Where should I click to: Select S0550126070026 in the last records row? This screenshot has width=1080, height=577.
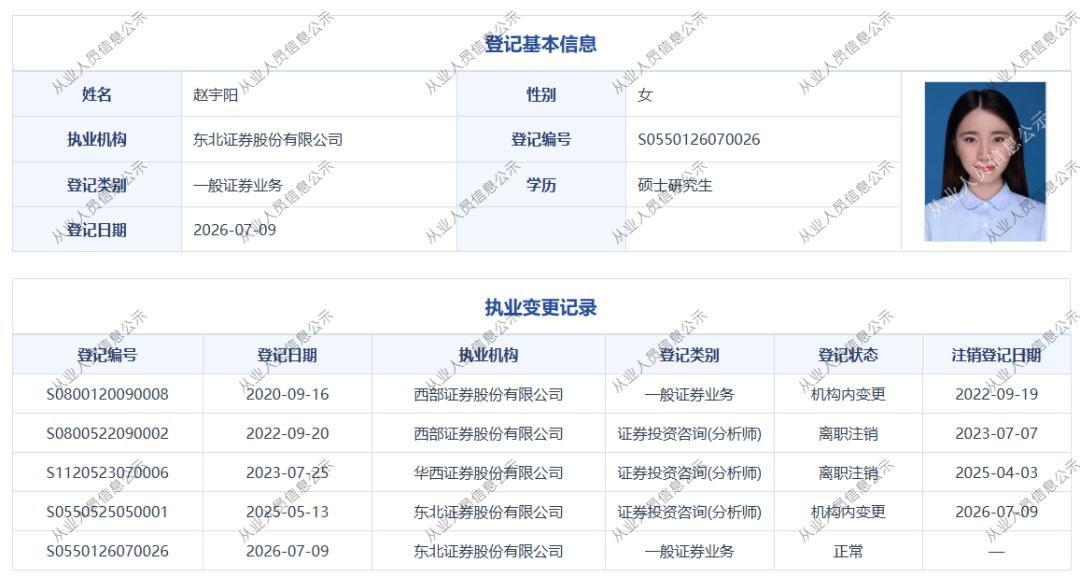(x=107, y=552)
